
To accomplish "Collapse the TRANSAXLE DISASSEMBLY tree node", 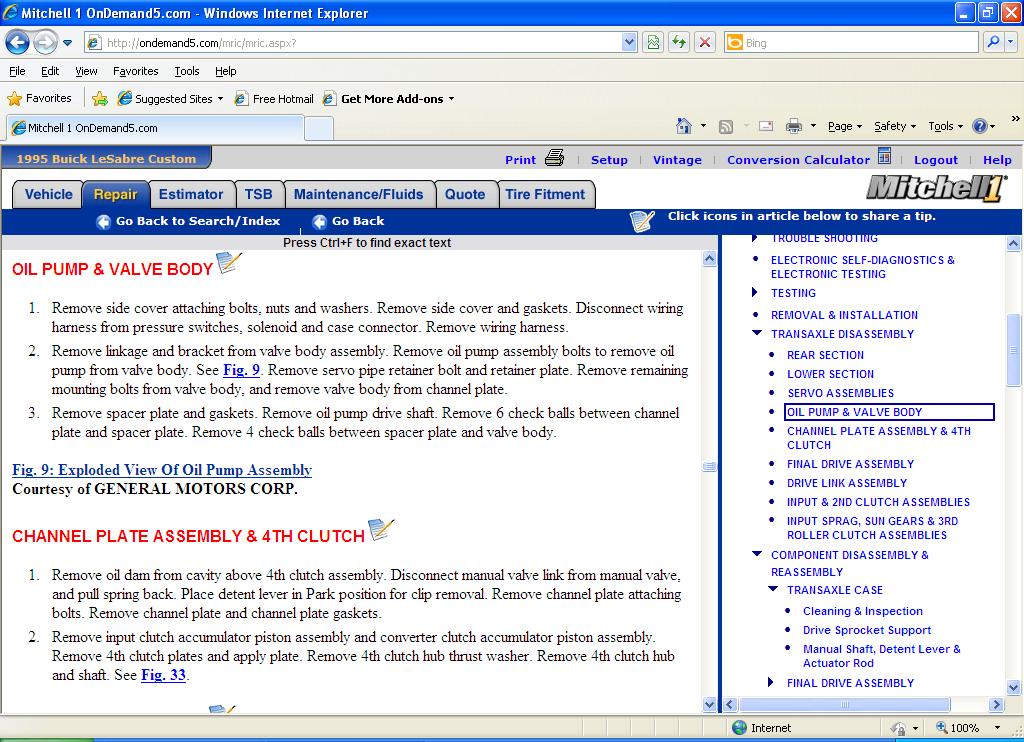I will (x=757, y=333).
